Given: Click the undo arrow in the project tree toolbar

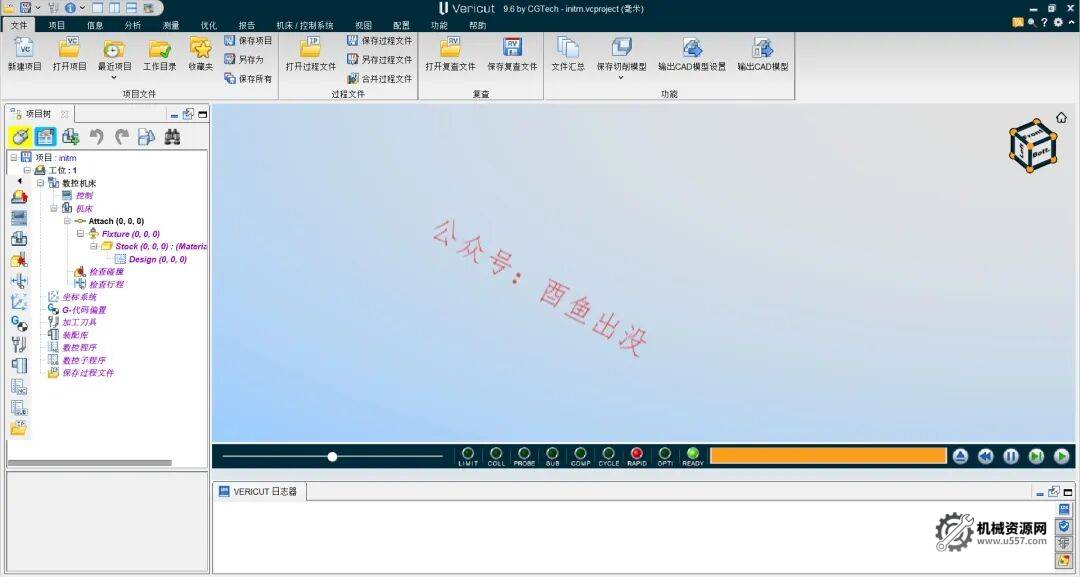Looking at the screenshot, I should click(x=97, y=136).
